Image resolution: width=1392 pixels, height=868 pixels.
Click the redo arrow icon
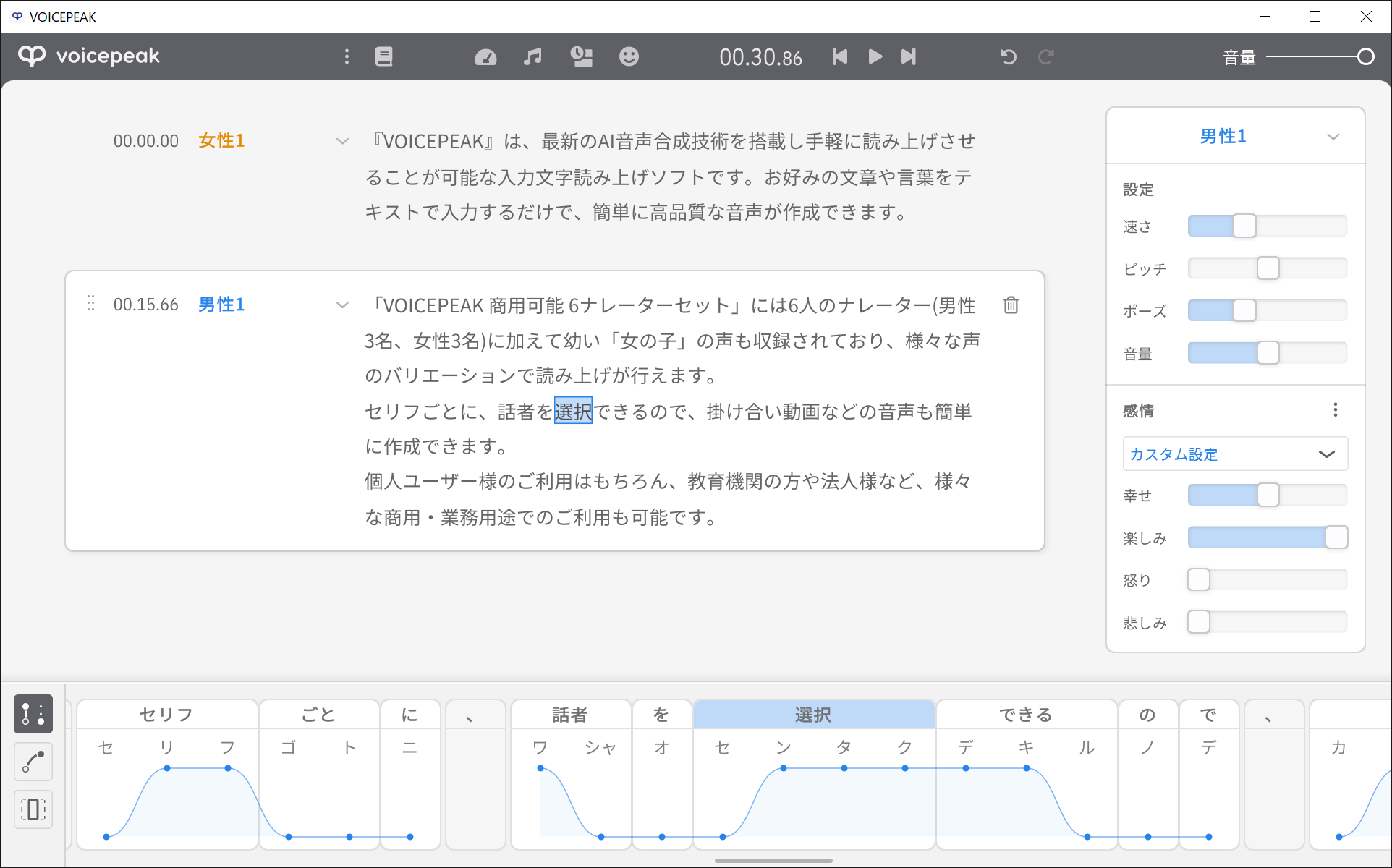tap(1046, 56)
